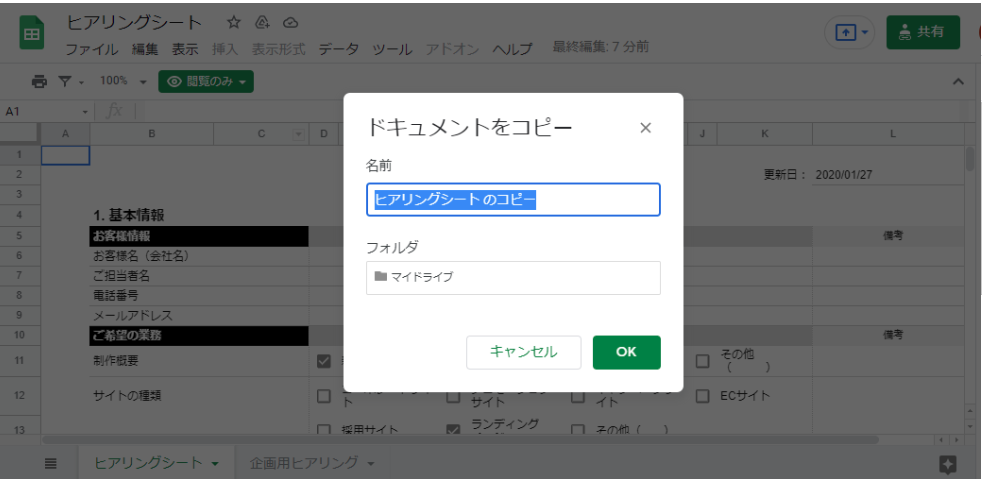
Task: Check the first サイトの種類 checkbox
Action: coord(323,396)
